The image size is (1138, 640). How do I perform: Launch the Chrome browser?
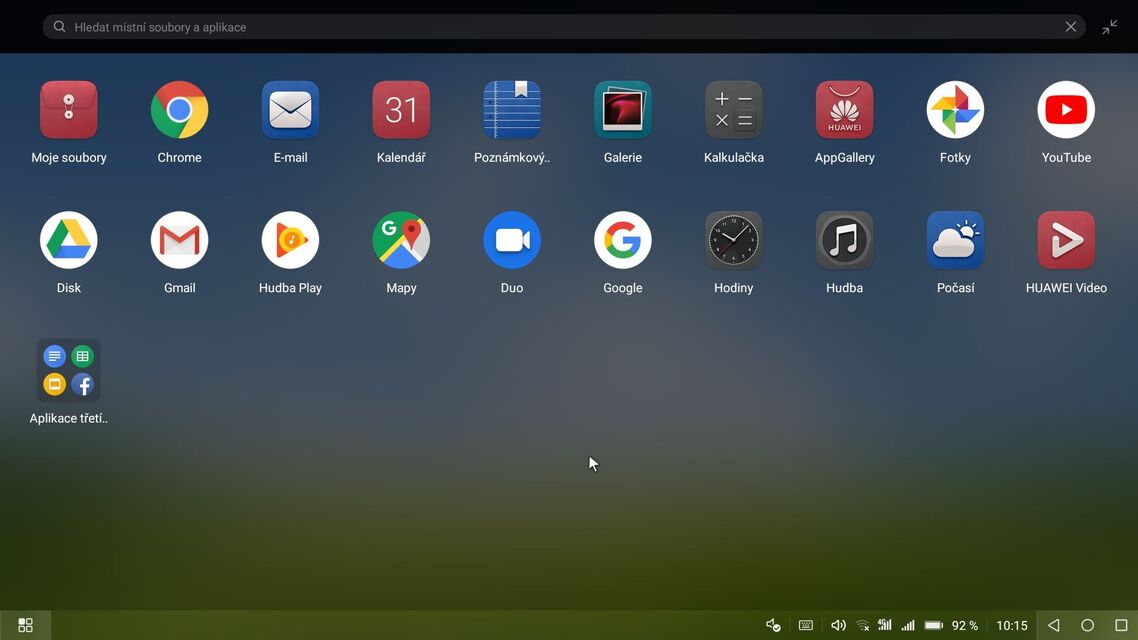pos(180,110)
